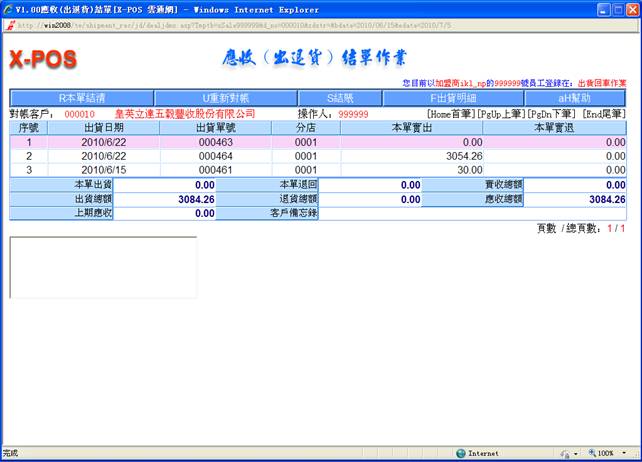Click the empty text box below the totals
This screenshot has height=462, width=642.
coord(103,267)
